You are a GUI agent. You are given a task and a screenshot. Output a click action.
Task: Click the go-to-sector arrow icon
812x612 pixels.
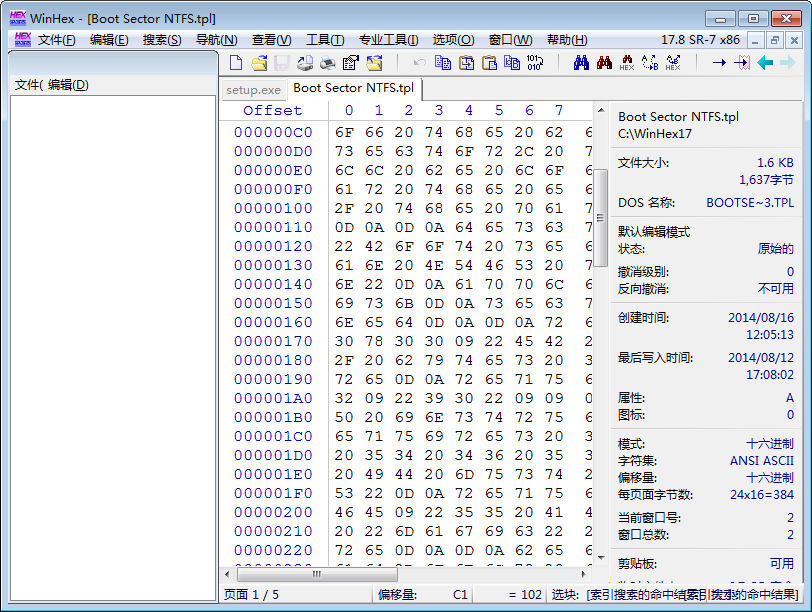742,63
